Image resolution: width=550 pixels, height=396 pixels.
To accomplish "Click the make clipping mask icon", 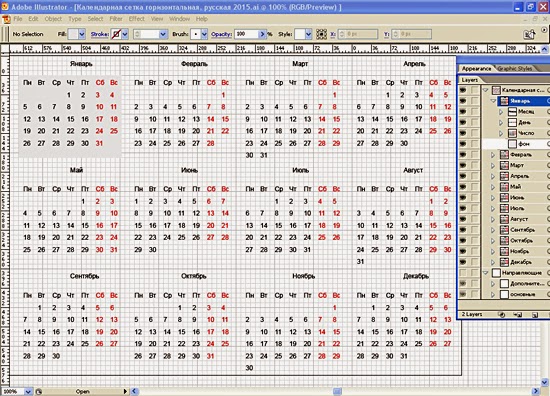I will [502, 315].
